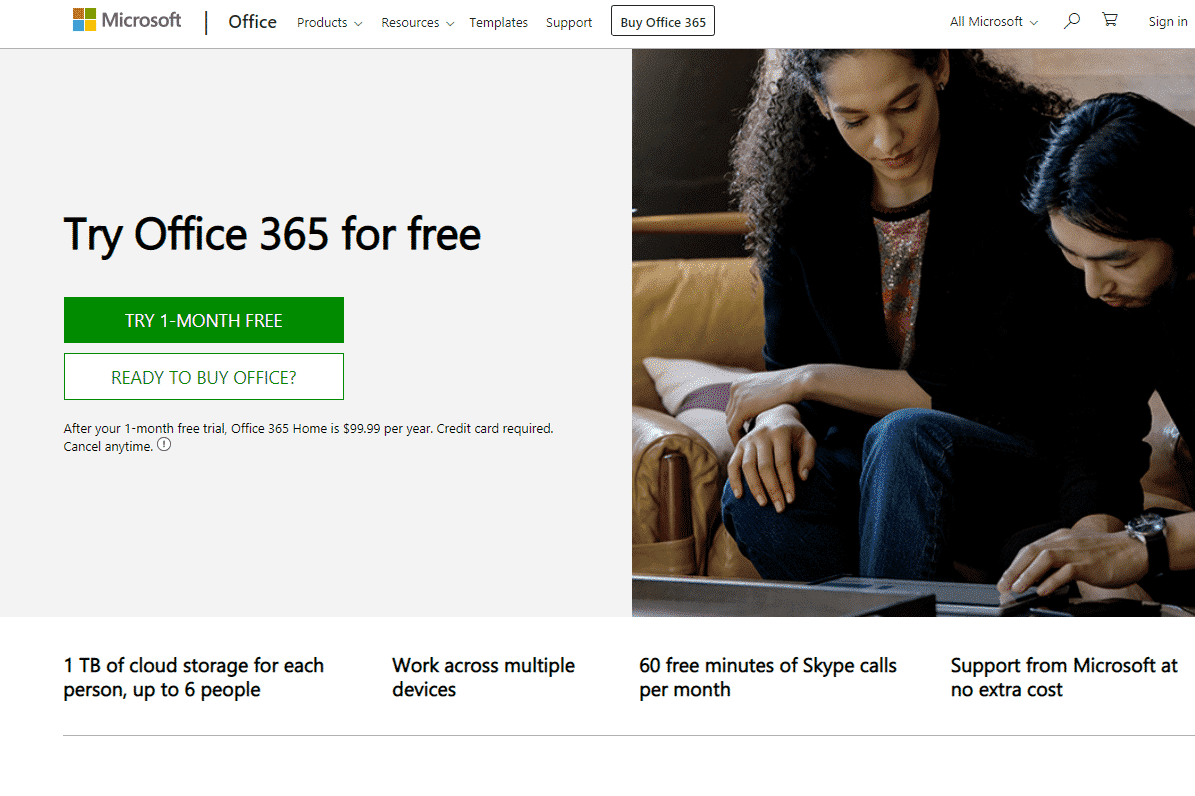Click 60 free minutes of Skype text
The image size is (1195, 796).
click(x=767, y=677)
